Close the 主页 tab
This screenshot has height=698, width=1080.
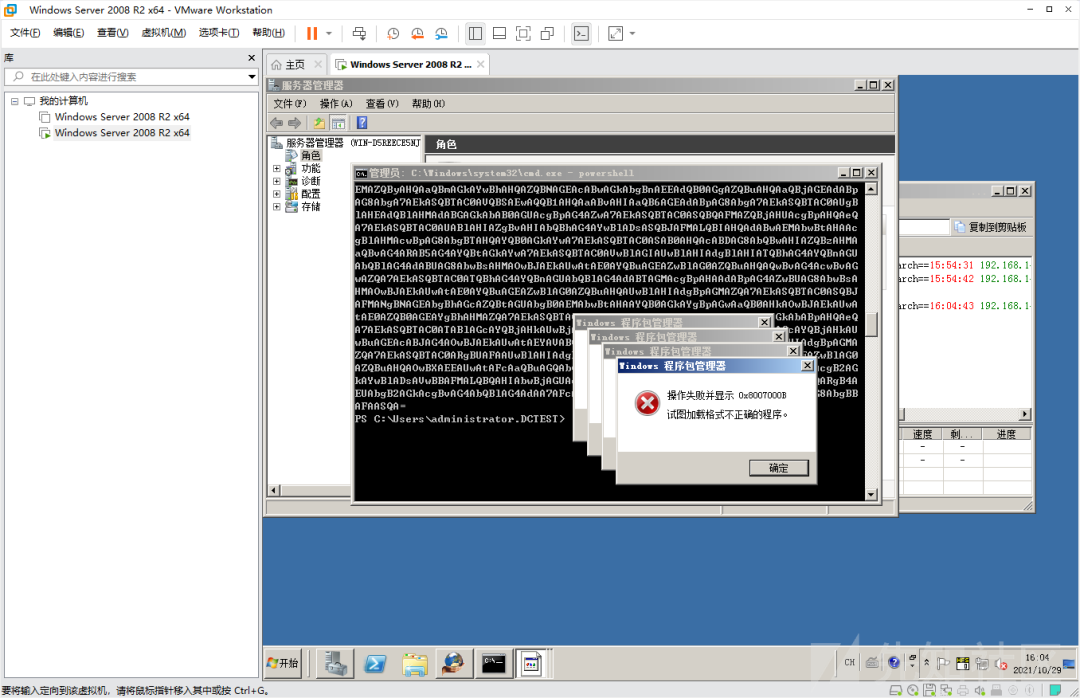pyautogui.click(x=318, y=64)
